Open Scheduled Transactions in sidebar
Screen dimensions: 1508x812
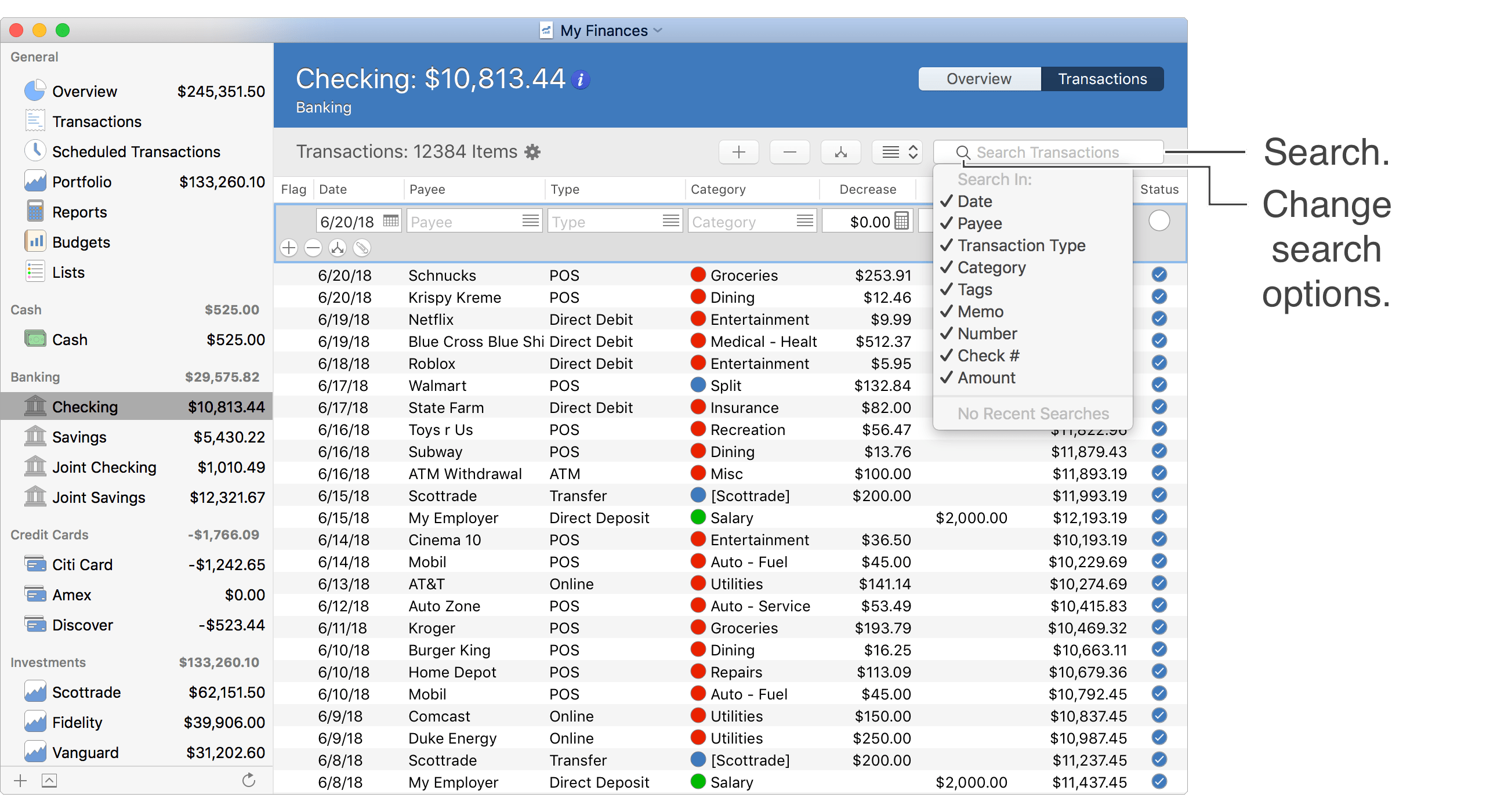pyautogui.click(x=136, y=151)
